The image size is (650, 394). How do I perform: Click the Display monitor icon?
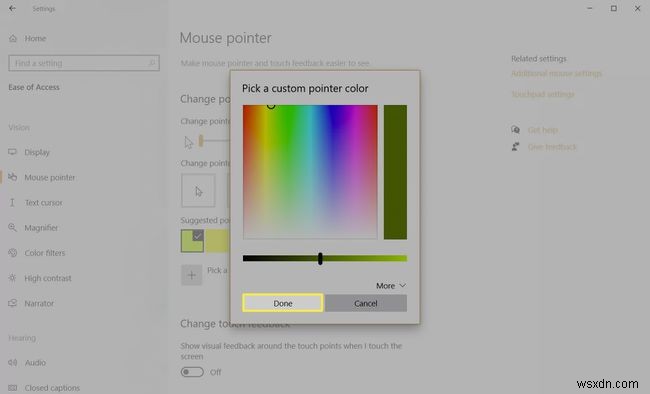pos(12,152)
